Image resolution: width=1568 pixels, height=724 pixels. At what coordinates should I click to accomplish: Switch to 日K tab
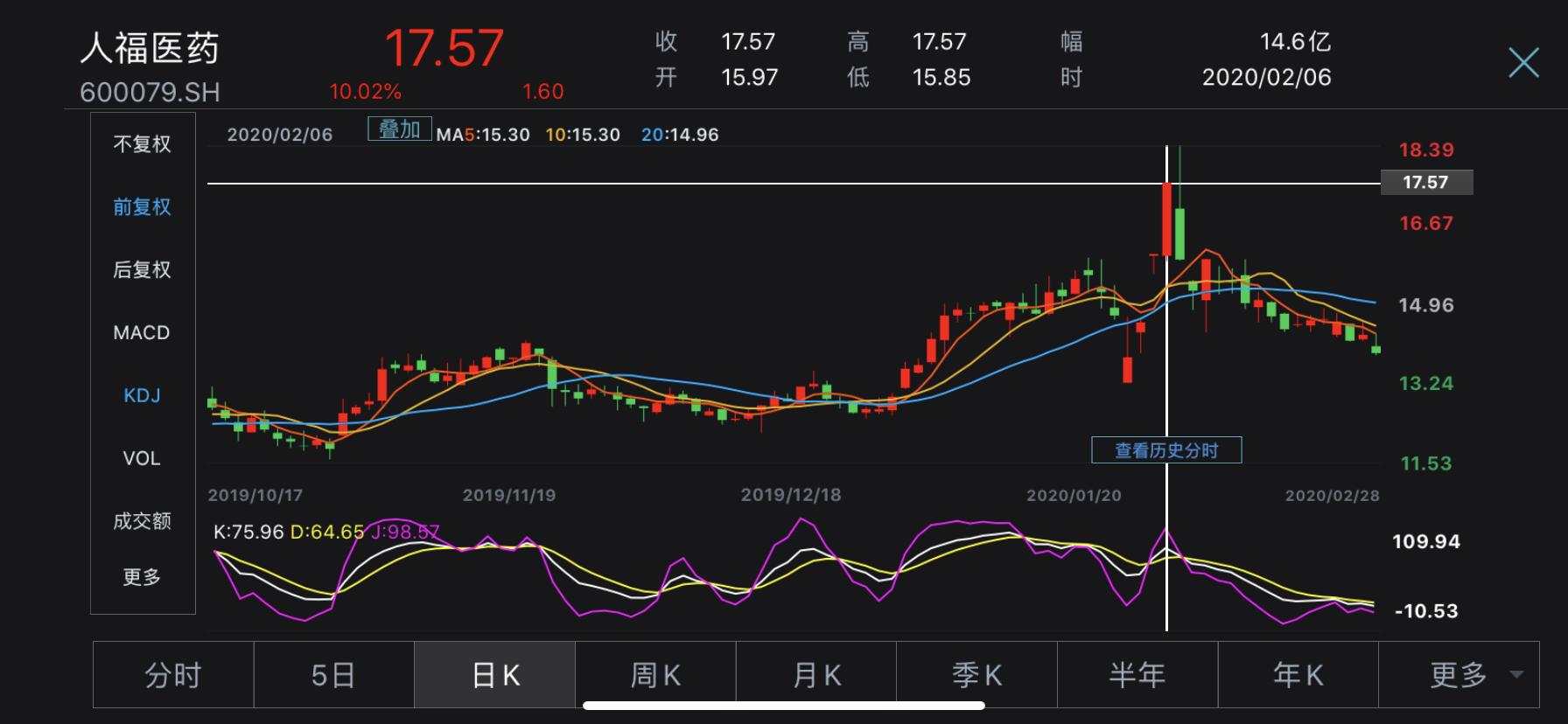point(494,674)
